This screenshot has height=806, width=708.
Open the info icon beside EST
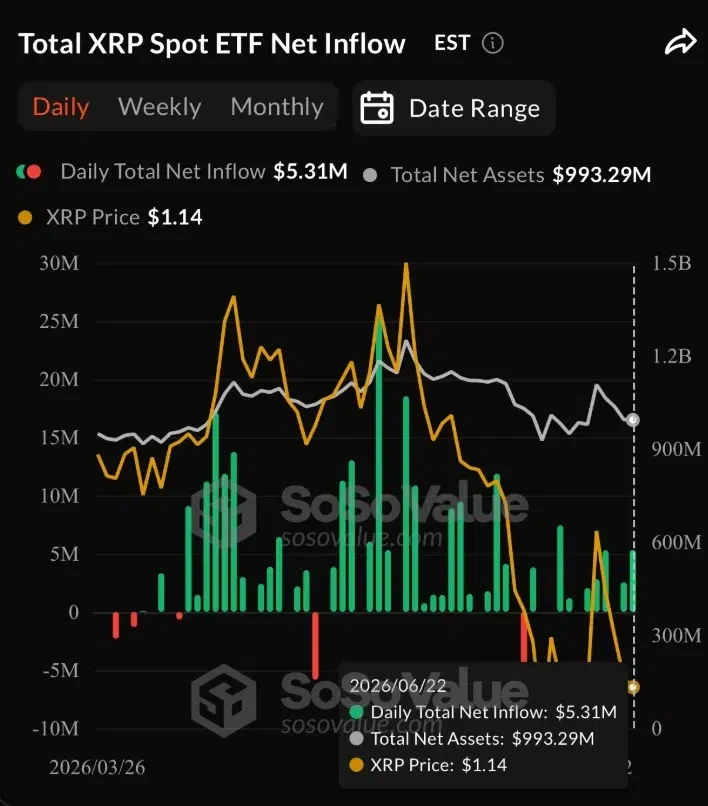[493, 43]
